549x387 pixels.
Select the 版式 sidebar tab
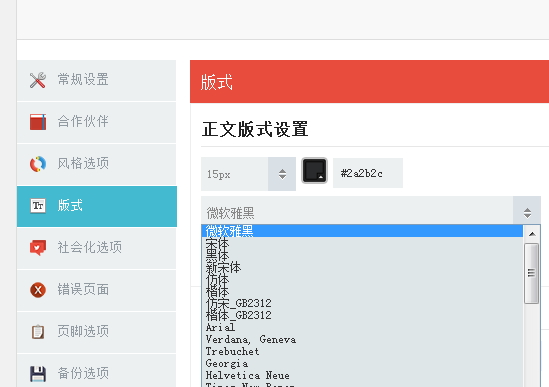pyautogui.click(x=97, y=206)
